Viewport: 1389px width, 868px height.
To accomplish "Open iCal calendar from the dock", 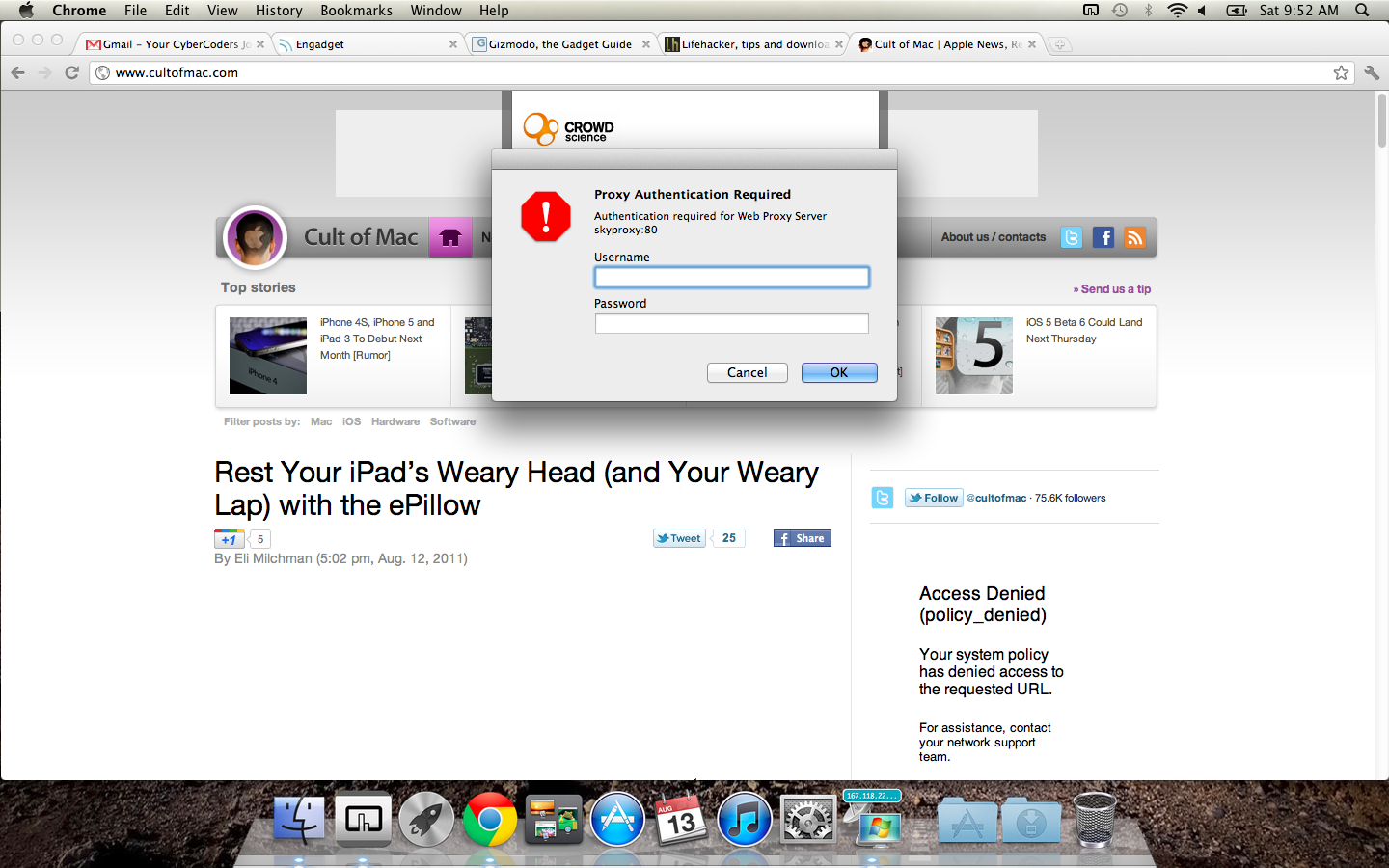I will point(681,820).
